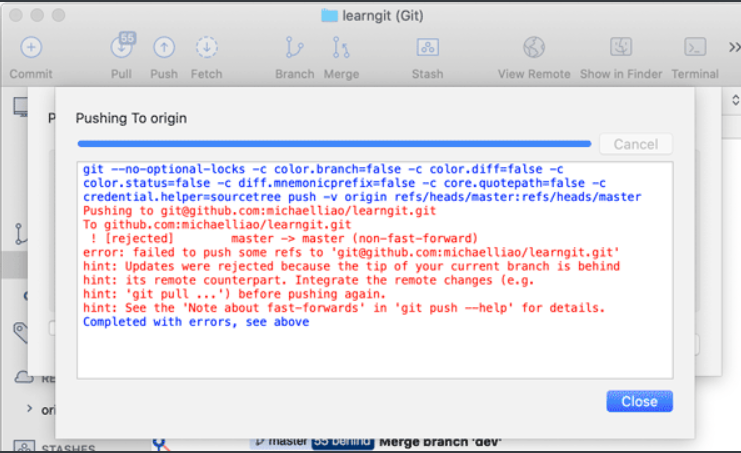Open the Terminal toolbar icon
Viewport: 741px width, 453px height.
pyautogui.click(x=695, y=48)
